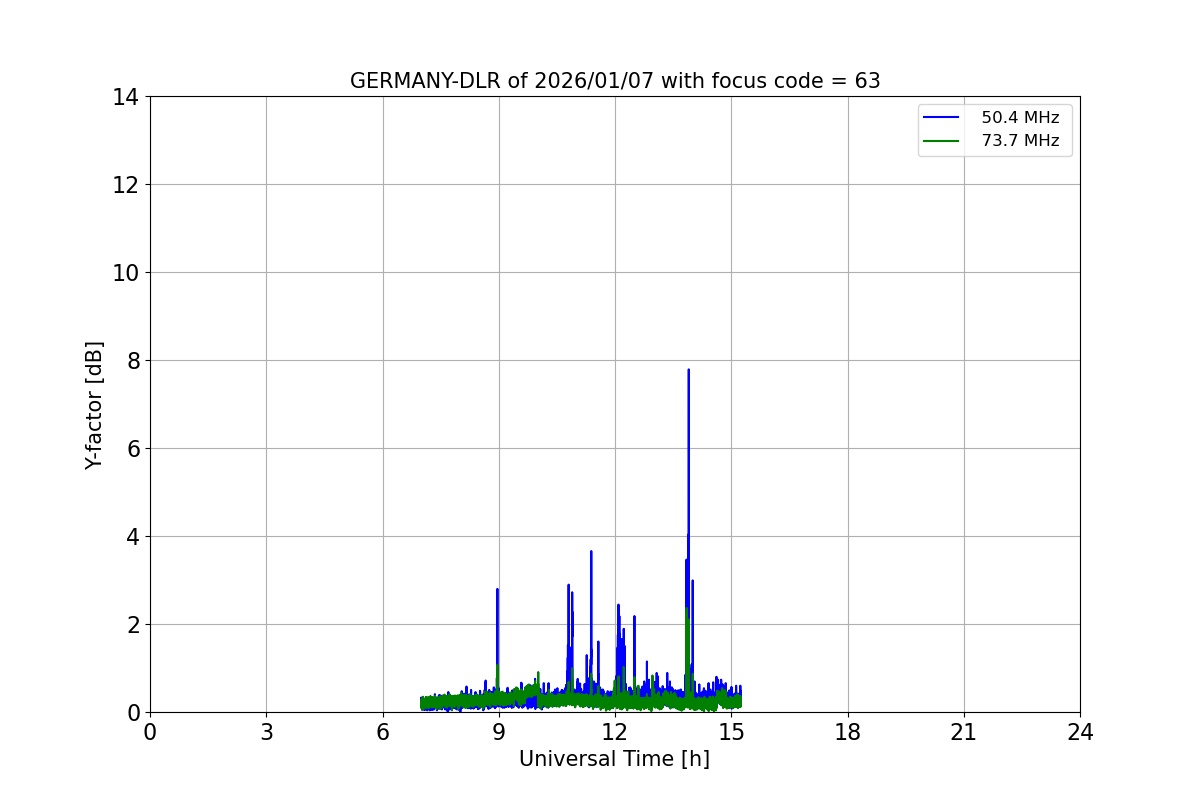This screenshot has height=800, width=1200.
Task: Click y-axis tick label 4
Action: (x=133, y=537)
